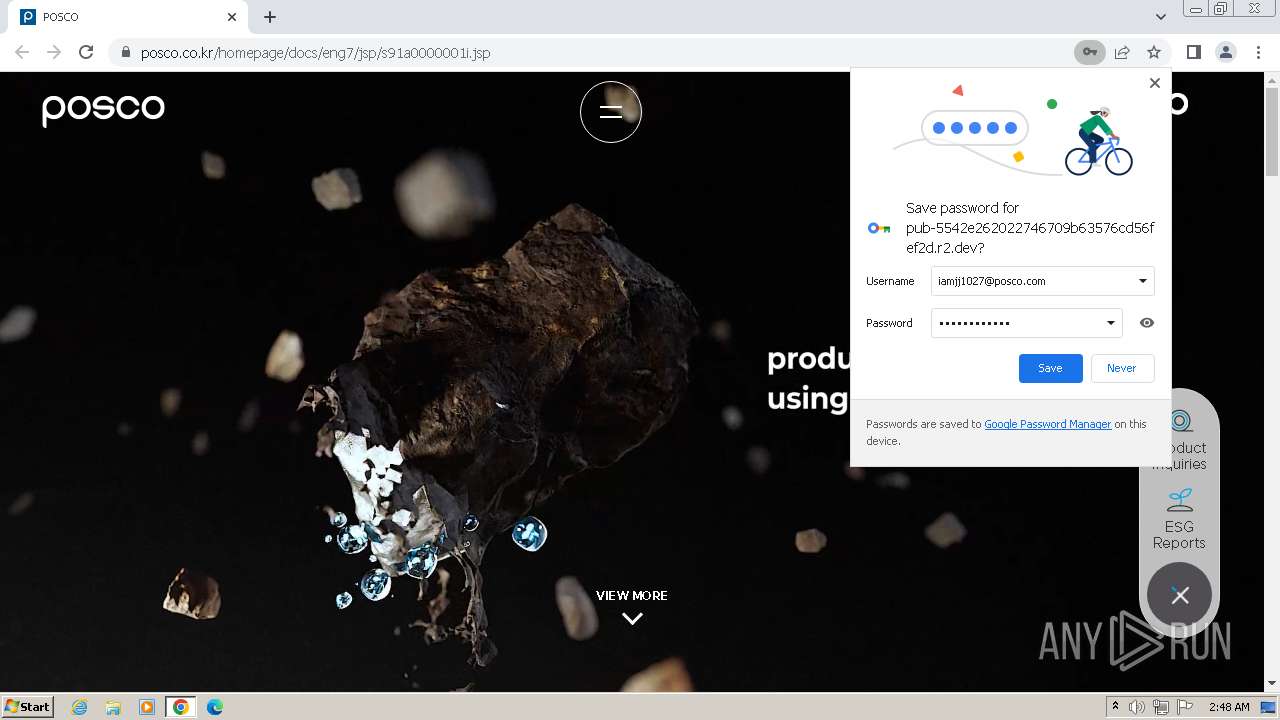Click the Username field iamjj1027@posco.com
The height and width of the screenshot is (720, 1280).
1042,281
